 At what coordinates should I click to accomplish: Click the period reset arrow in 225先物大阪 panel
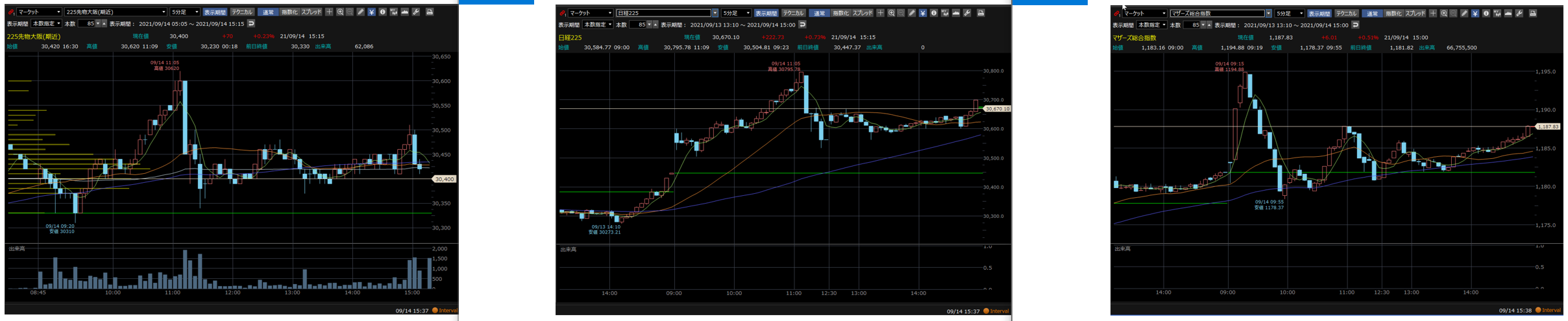[x=251, y=23]
